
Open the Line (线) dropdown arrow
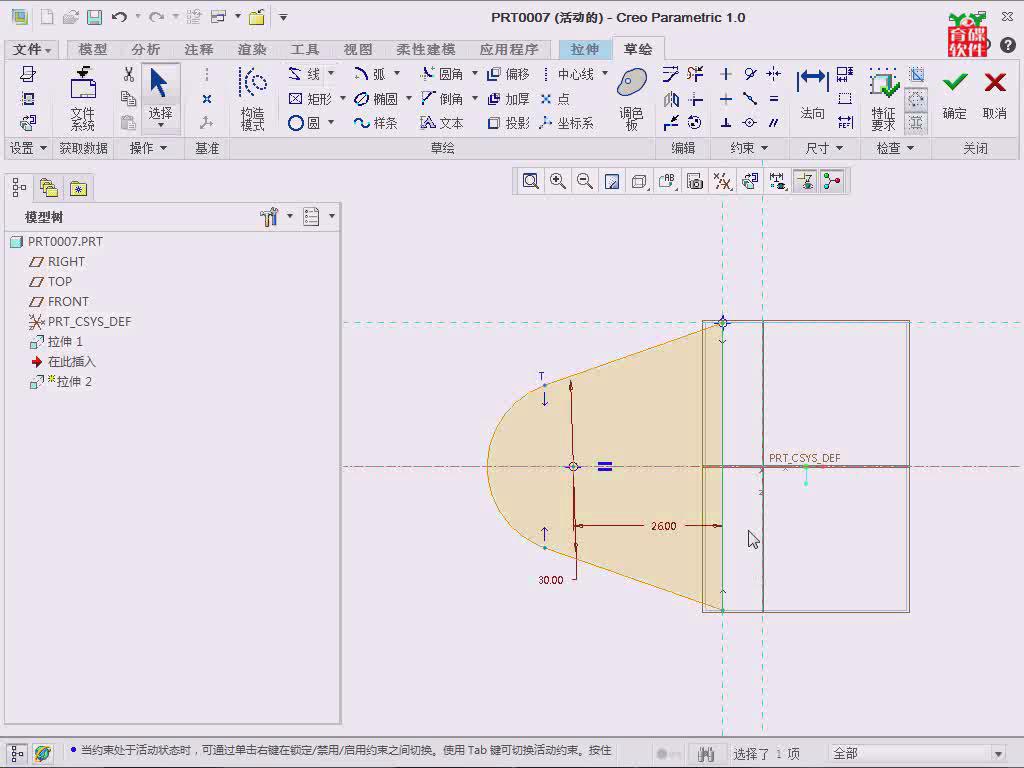point(331,73)
